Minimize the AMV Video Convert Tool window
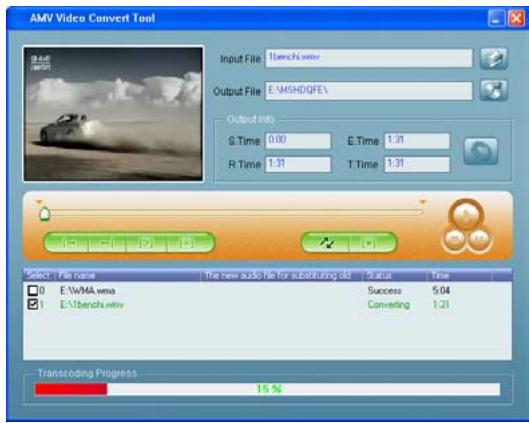 [496, 18]
